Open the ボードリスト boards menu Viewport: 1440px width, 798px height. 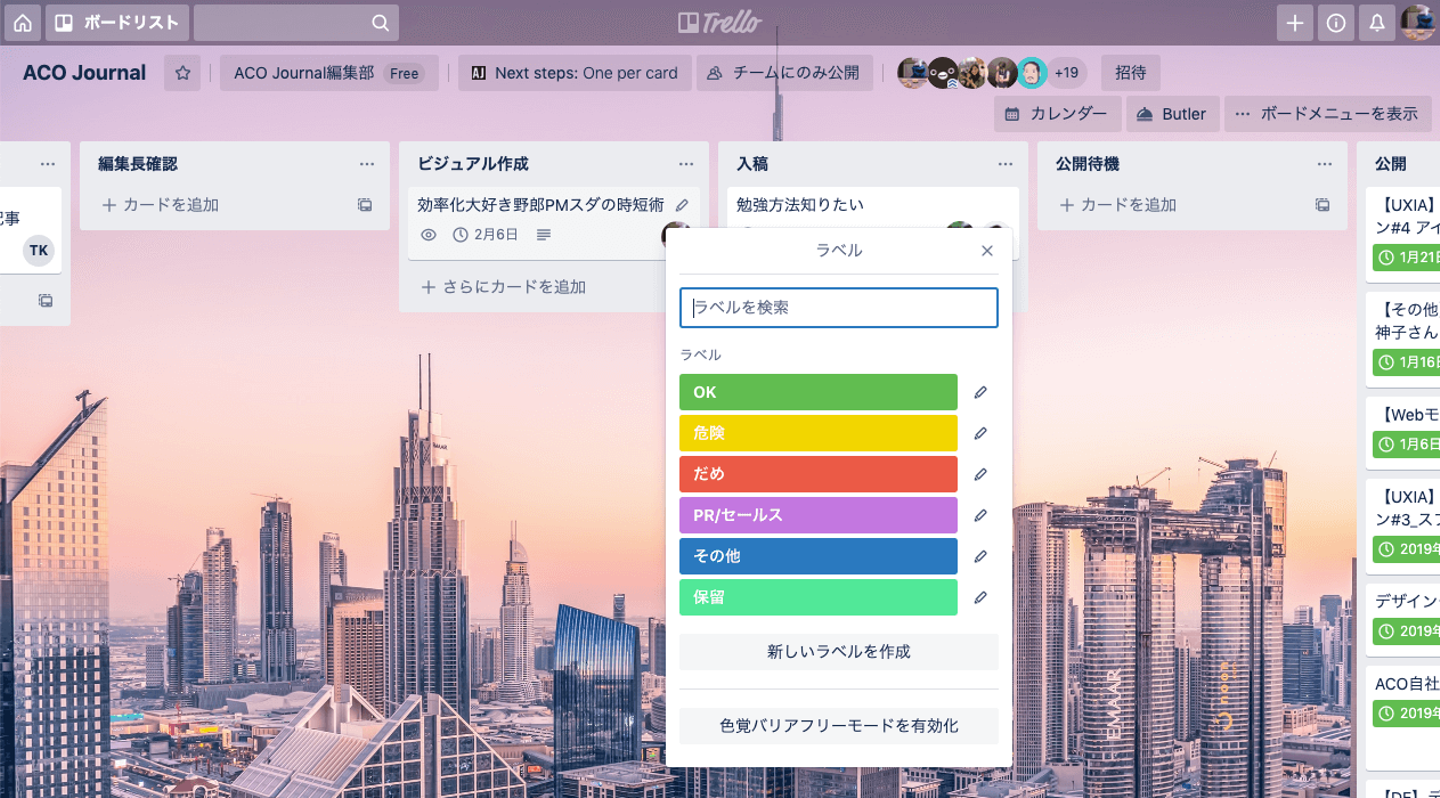tap(117, 23)
